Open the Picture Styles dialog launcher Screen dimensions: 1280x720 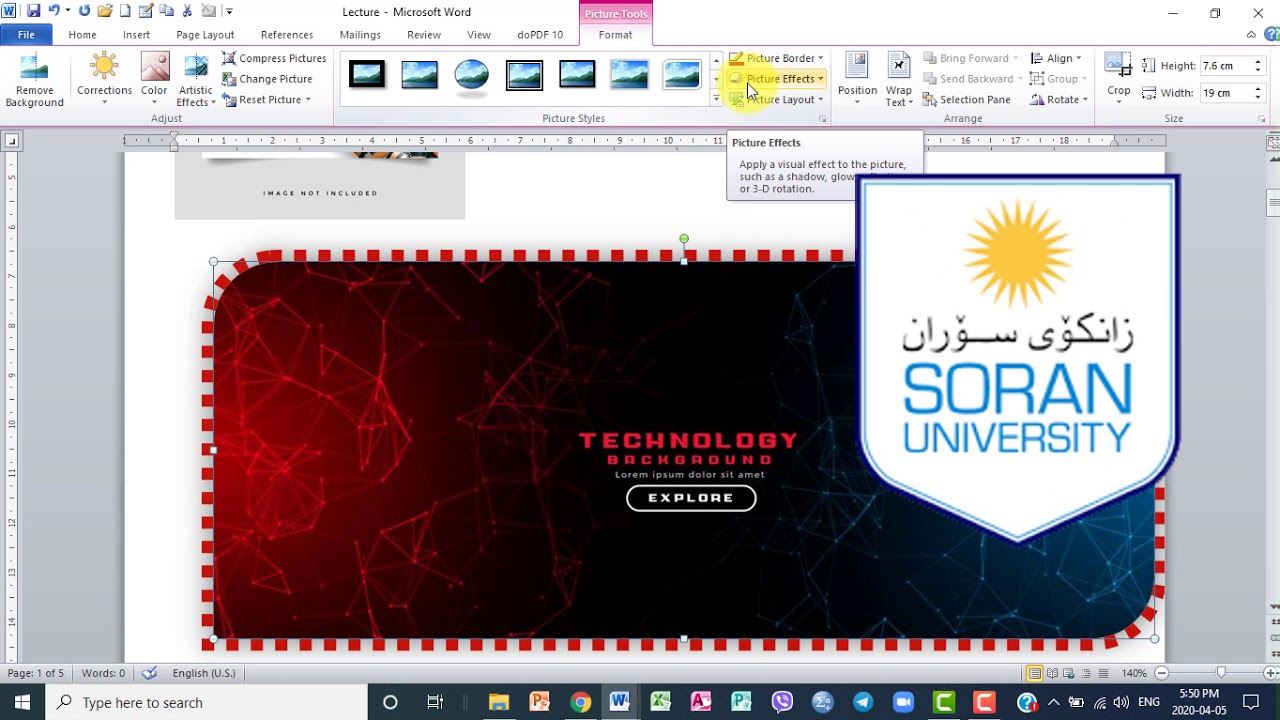pos(823,119)
